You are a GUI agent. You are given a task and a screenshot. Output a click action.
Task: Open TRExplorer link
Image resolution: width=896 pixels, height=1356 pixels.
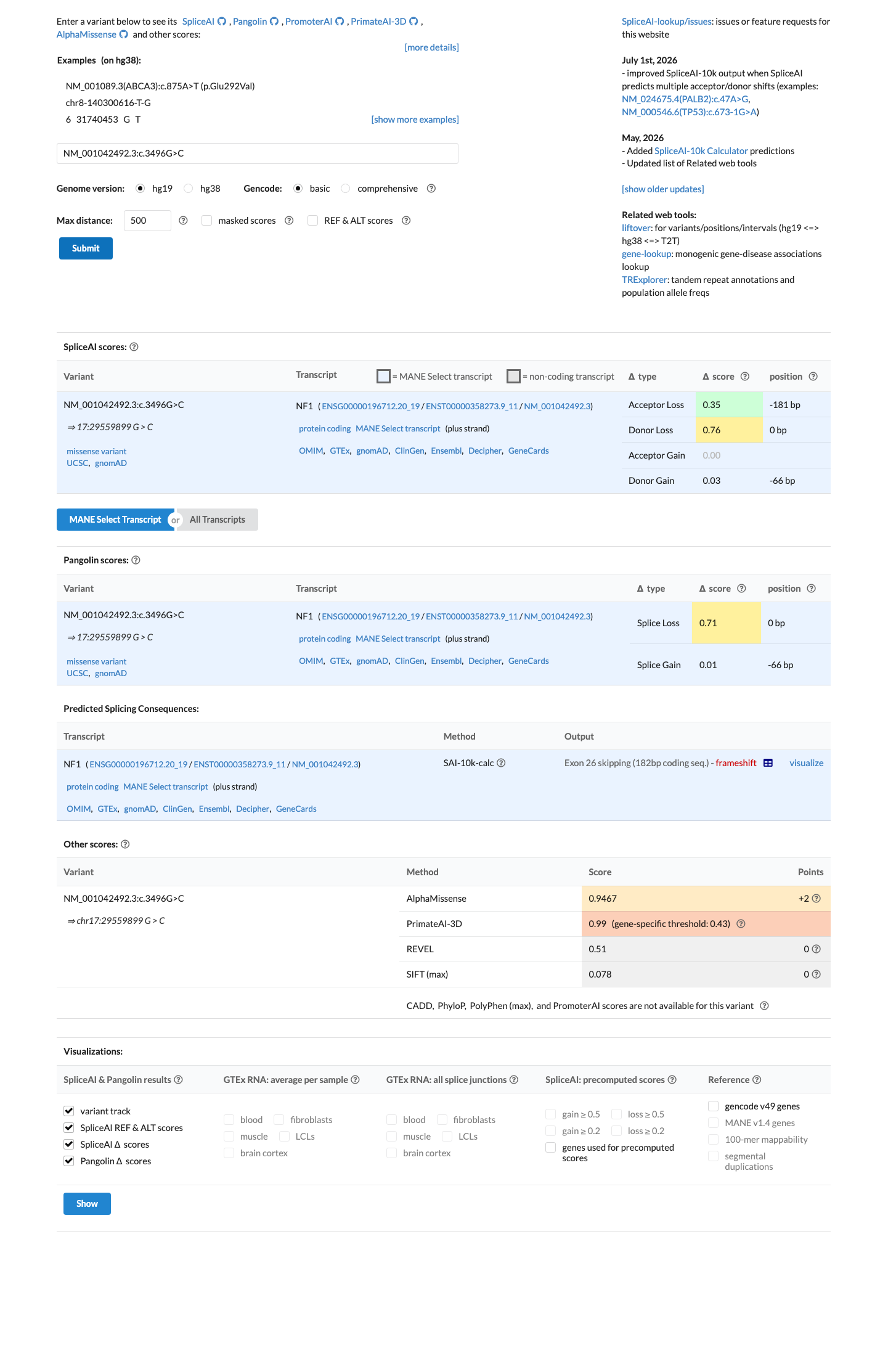pyautogui.click(x=644, y=280)
